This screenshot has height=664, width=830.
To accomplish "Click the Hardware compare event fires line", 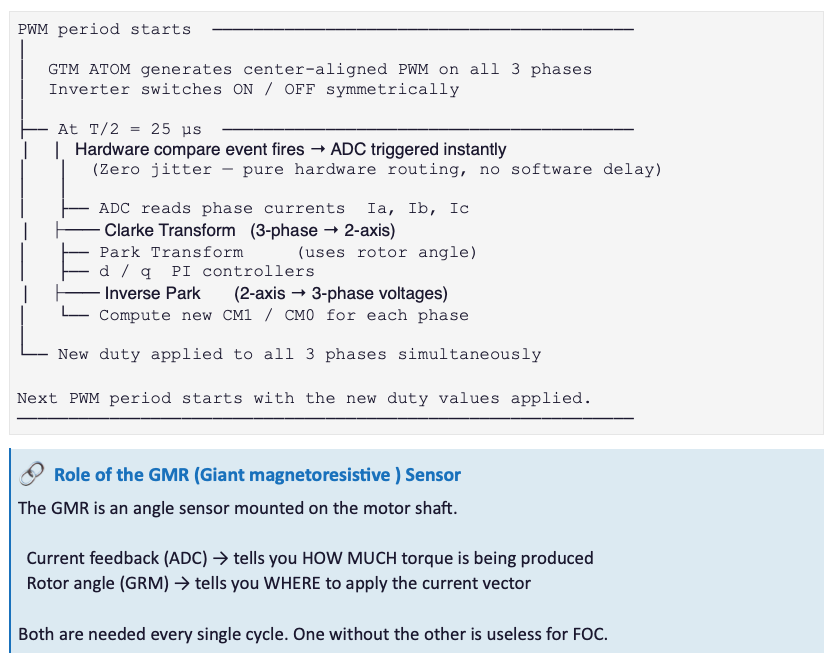I will coord(291,149).
